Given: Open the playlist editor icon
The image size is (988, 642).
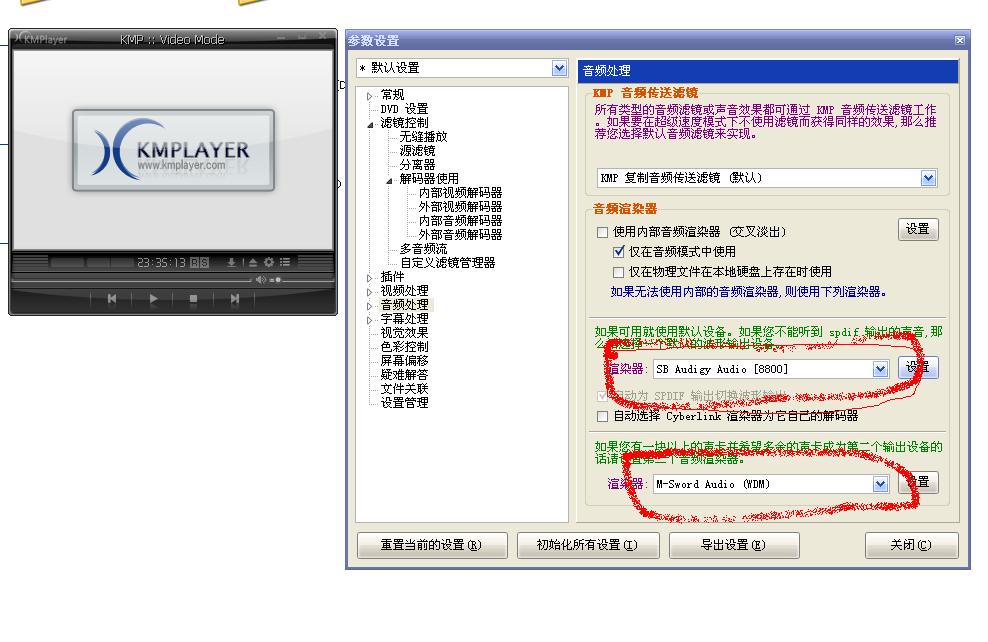Looking at the screenshot, I should (285, 262).
